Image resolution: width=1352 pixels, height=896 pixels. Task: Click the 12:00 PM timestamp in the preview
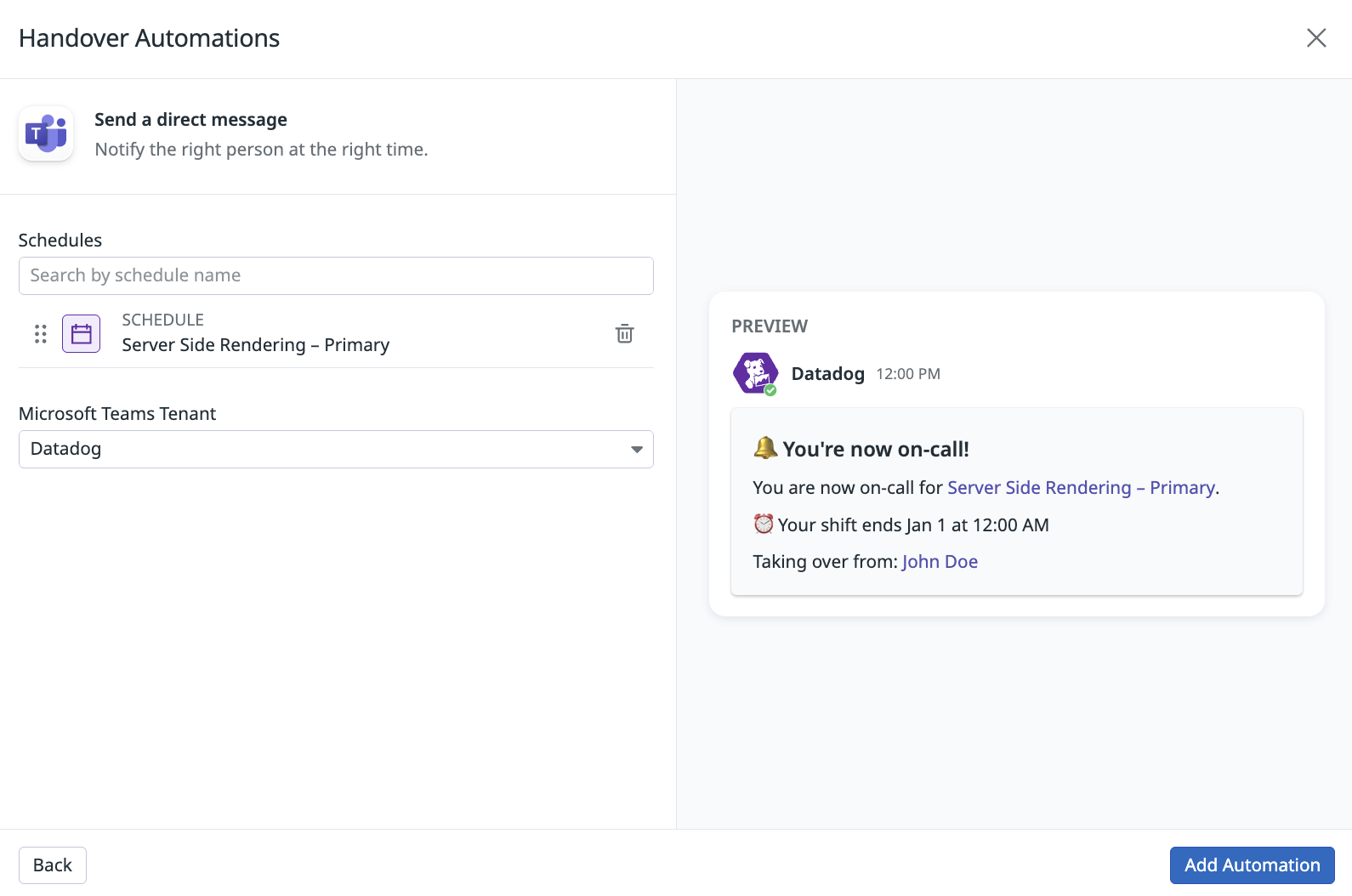[908, 374]
